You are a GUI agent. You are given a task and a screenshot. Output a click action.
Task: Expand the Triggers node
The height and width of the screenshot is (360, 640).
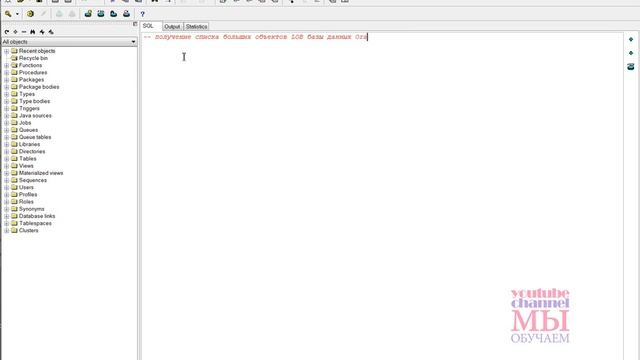click(x=7, y=109)
